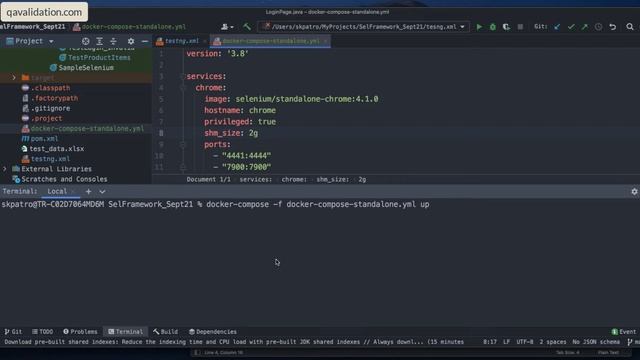This screenshot has width=640, height=360.
Task: Update project from Git
Action: [x=557, y=27]
